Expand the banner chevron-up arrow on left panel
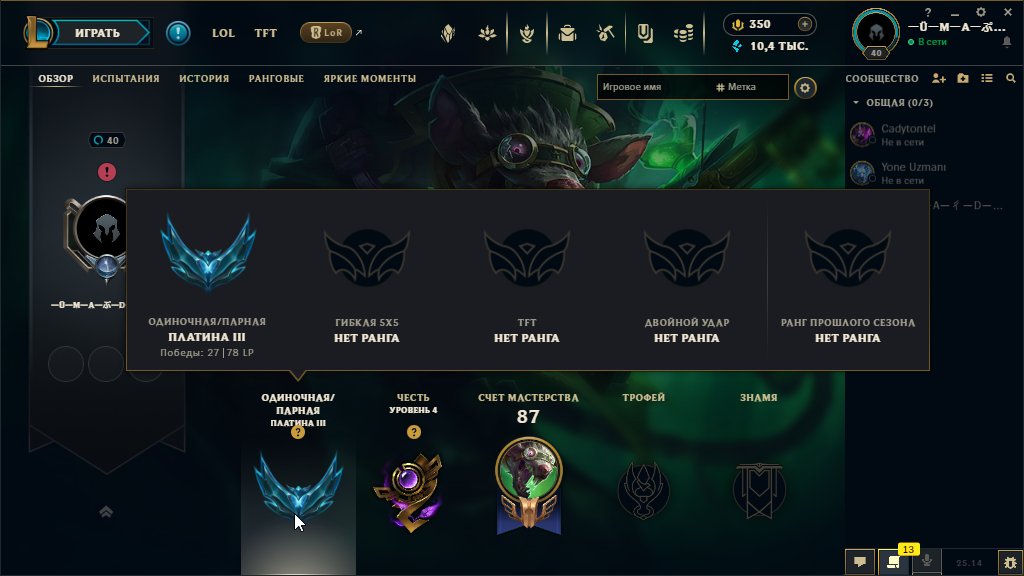The image size is (1024, 576). click(106, 512)
